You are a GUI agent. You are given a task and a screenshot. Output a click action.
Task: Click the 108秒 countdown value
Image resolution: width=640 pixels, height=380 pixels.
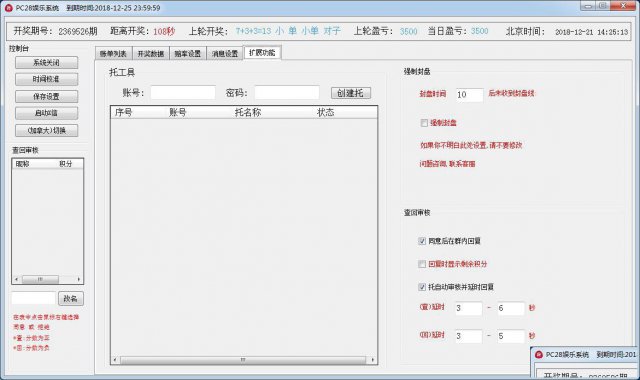164,31
